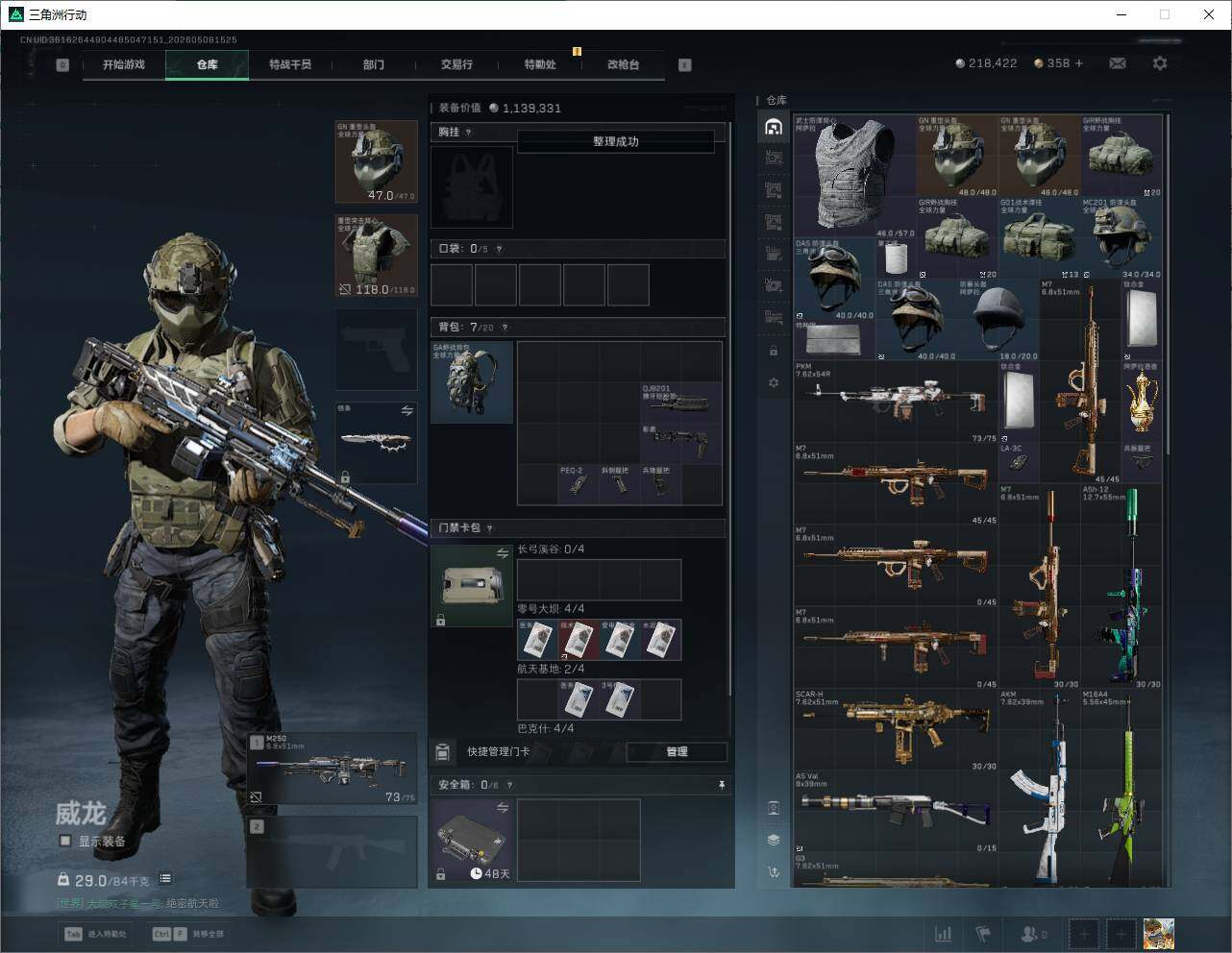Click the 转移全部 transfer all shortcut
Viewport: 1232px width, 953px height.
coord(187,933)
